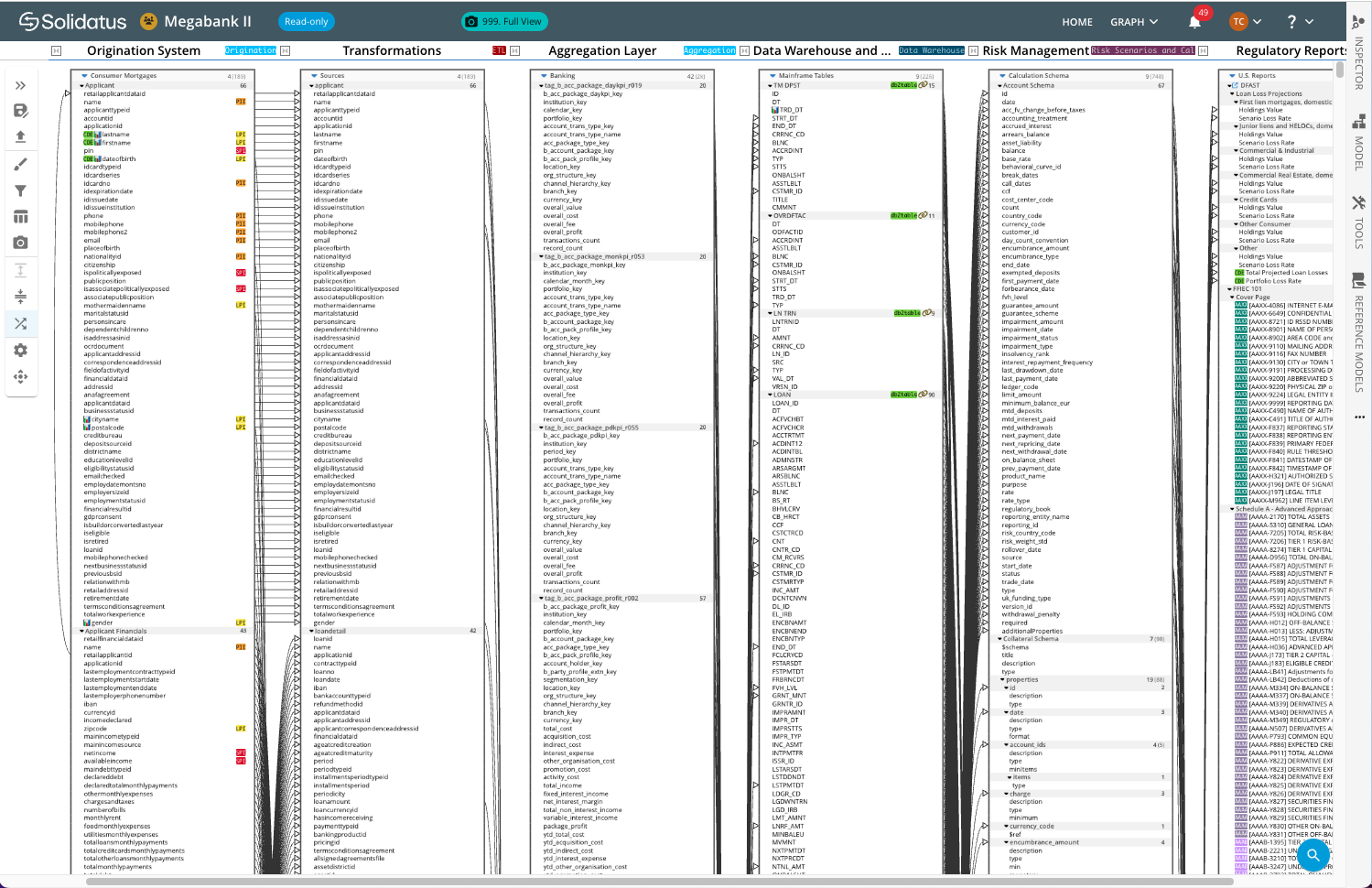The width and height of the screenshot is (1372, 888).
Task: Collapse the Credit Cards group in U.S. Reports
Action: point(1236,200)
